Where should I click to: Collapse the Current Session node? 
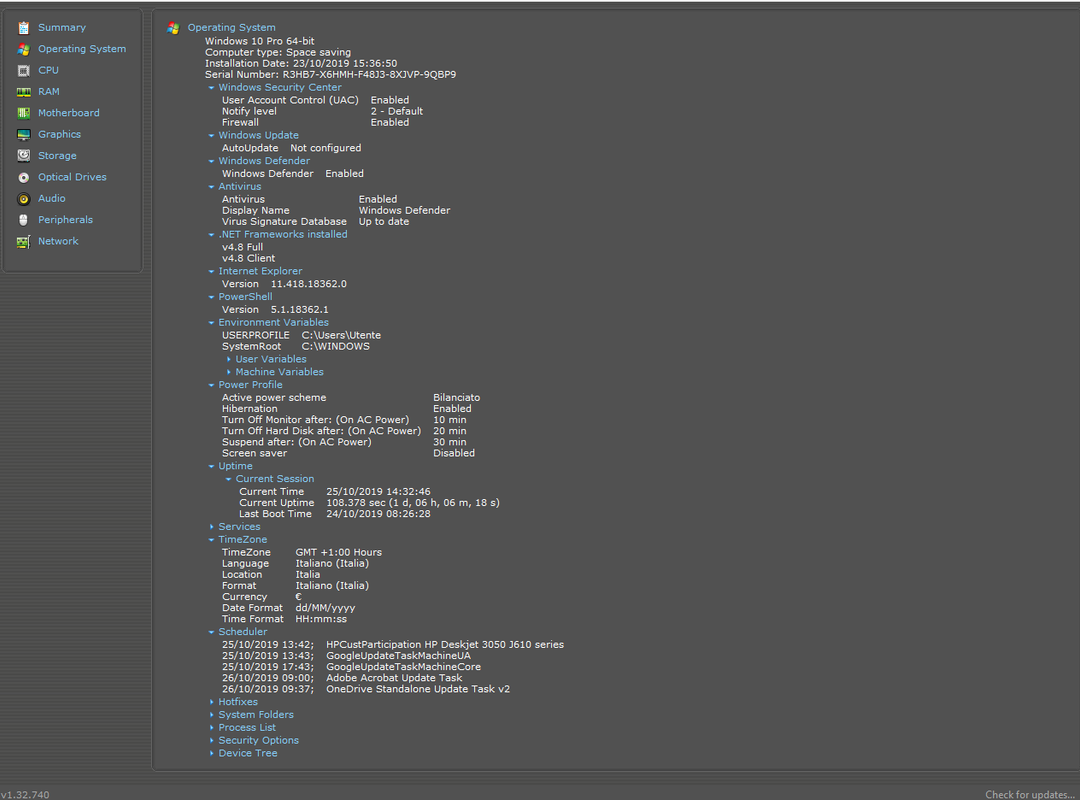(229, 479)
